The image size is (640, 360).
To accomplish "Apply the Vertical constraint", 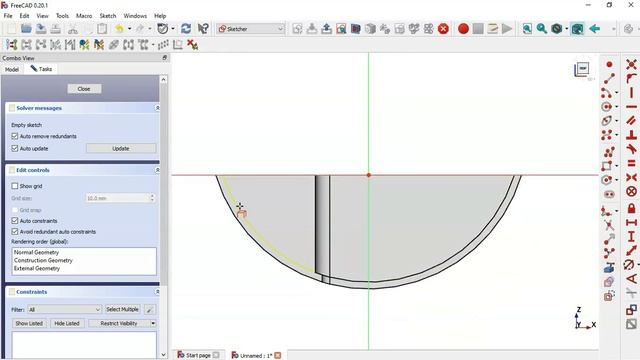I will click(631, 93).
